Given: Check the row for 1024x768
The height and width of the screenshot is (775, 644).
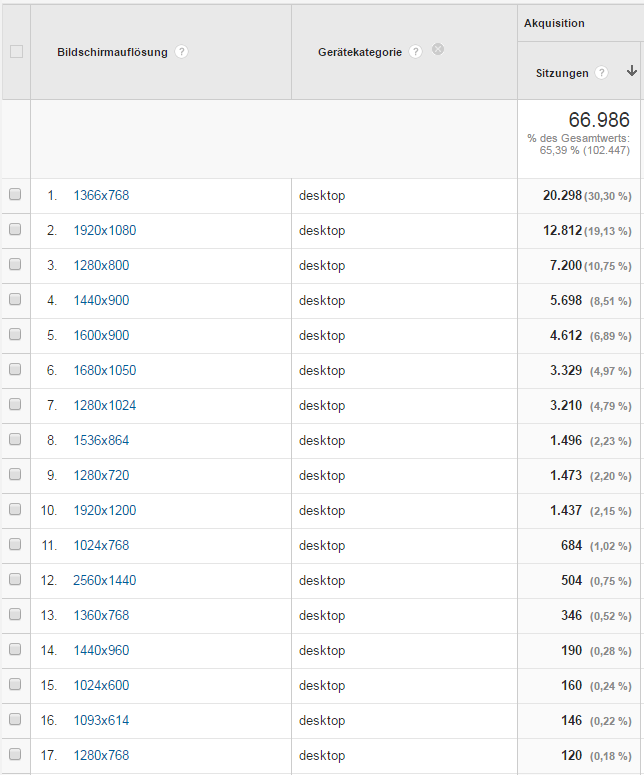Looking at the screenshot, I should pos(15,545).
